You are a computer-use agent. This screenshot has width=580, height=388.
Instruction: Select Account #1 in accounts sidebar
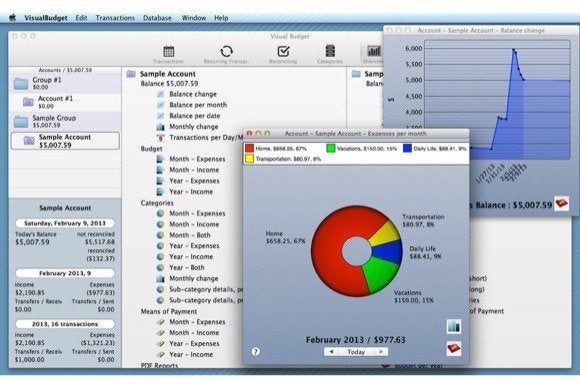point(65,102)
